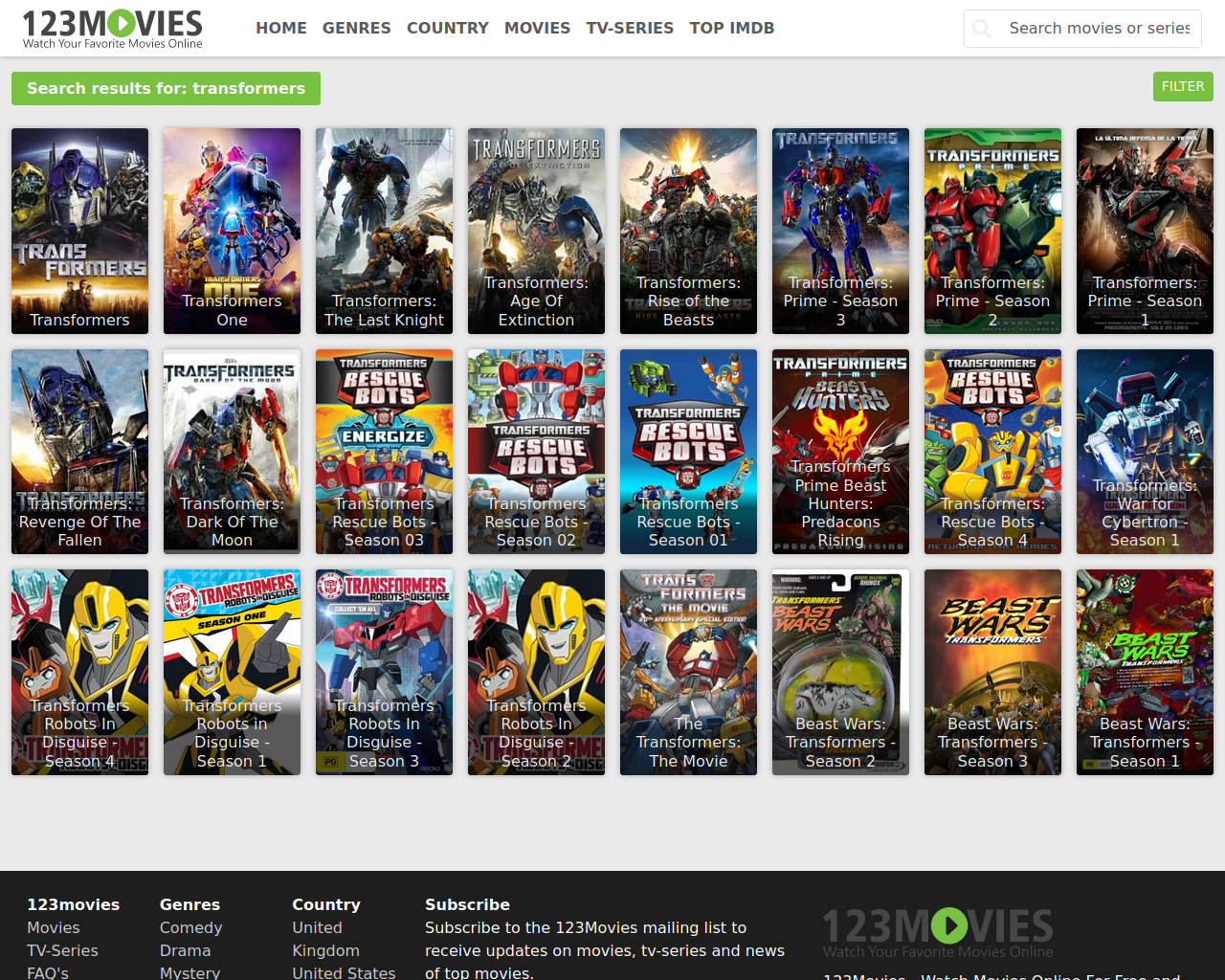
Task: Open Transformers: Prime - Season 2
Action: pyautogui.click(x=992, y=231)
